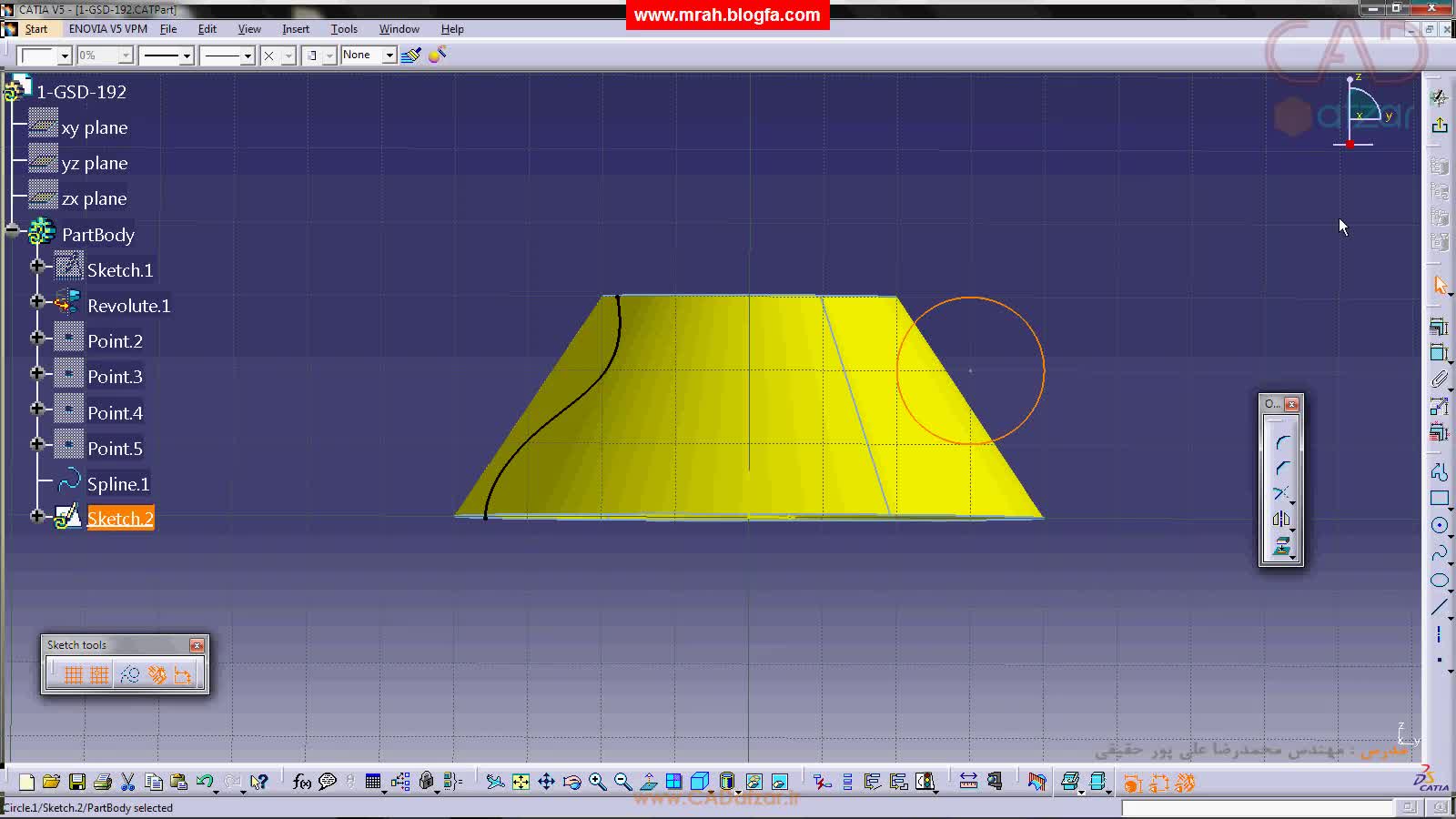Open the Insert menu
Image resolution: width=1456 pixels, height=819 pixels.
pyautogui.click(x=296, y=29)
